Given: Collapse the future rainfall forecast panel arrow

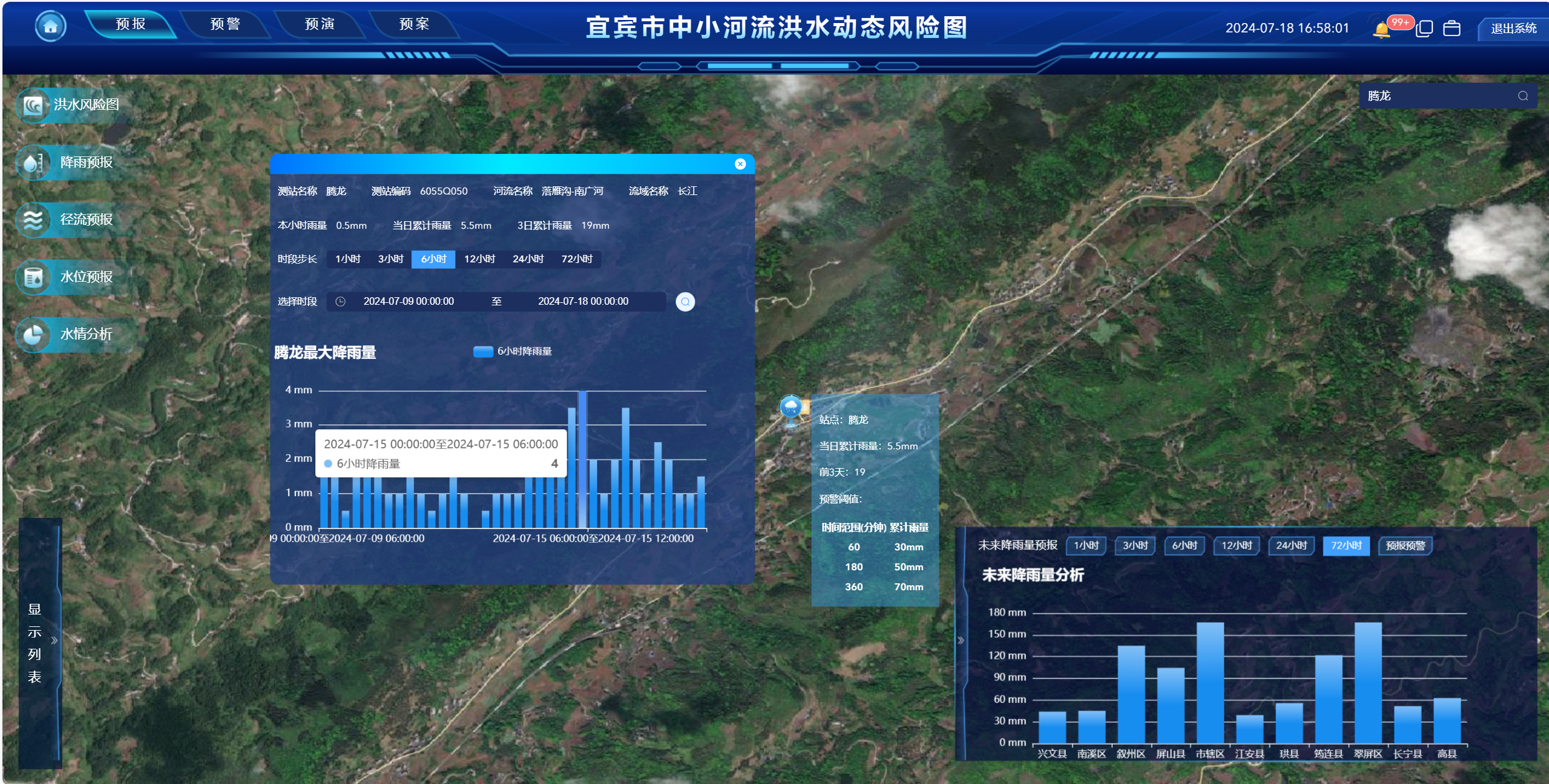Looking at the screenshot, I should tap(961, 640).
